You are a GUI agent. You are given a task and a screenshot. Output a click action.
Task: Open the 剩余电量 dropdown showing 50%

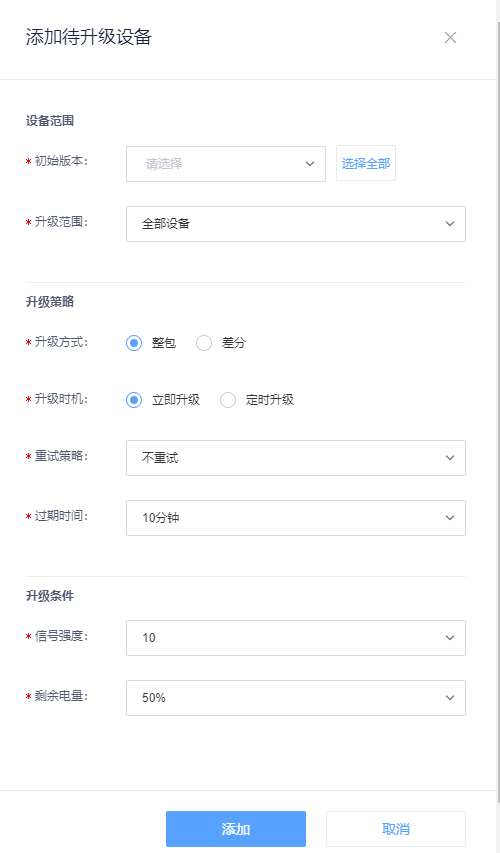(296, 697)
